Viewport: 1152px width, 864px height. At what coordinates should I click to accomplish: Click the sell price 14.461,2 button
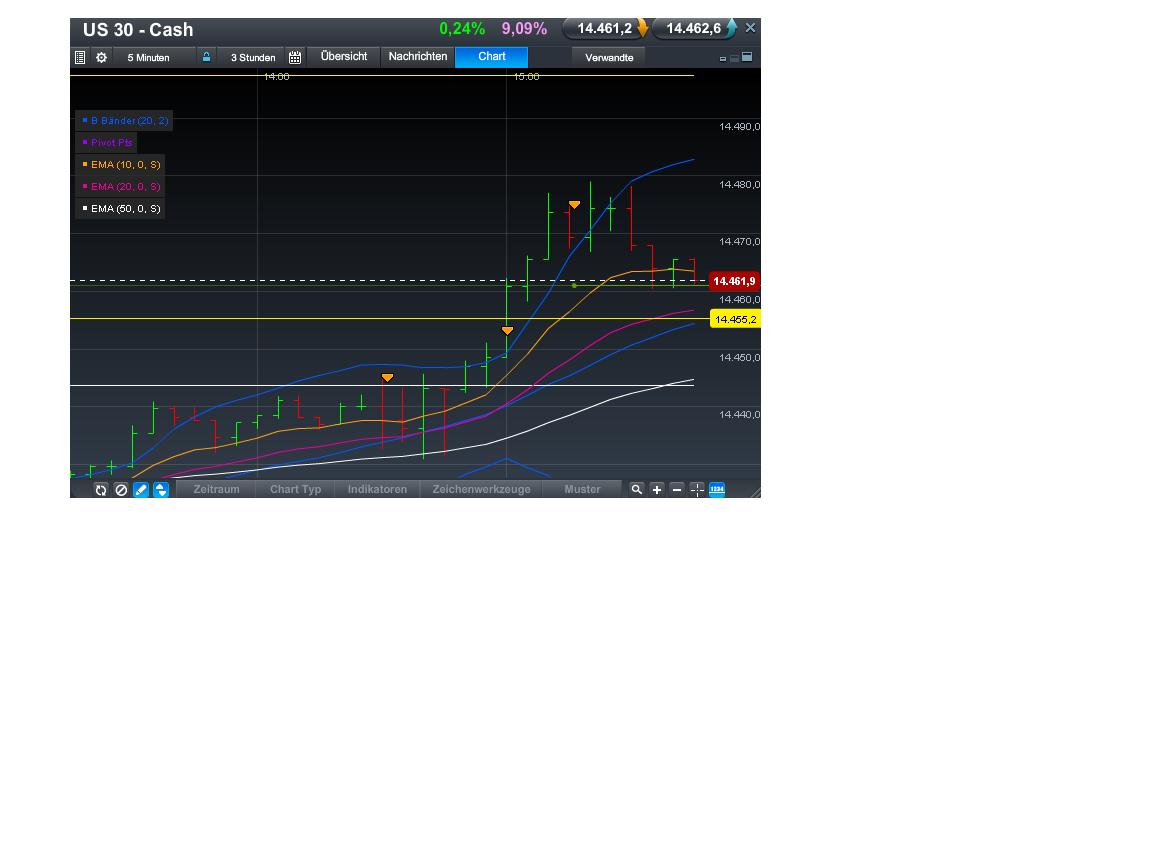(606, 29)
